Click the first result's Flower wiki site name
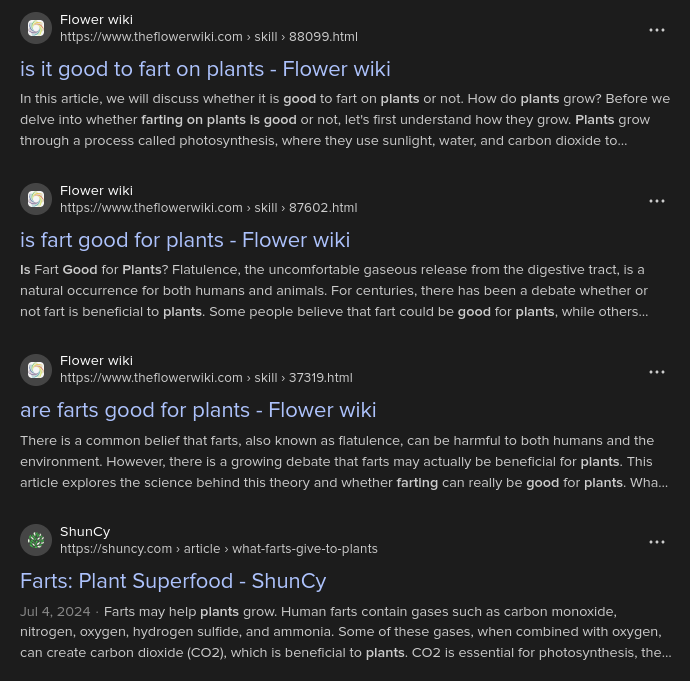Image resolution: width=690 pixels, height=681 pixels. [96, 20]
